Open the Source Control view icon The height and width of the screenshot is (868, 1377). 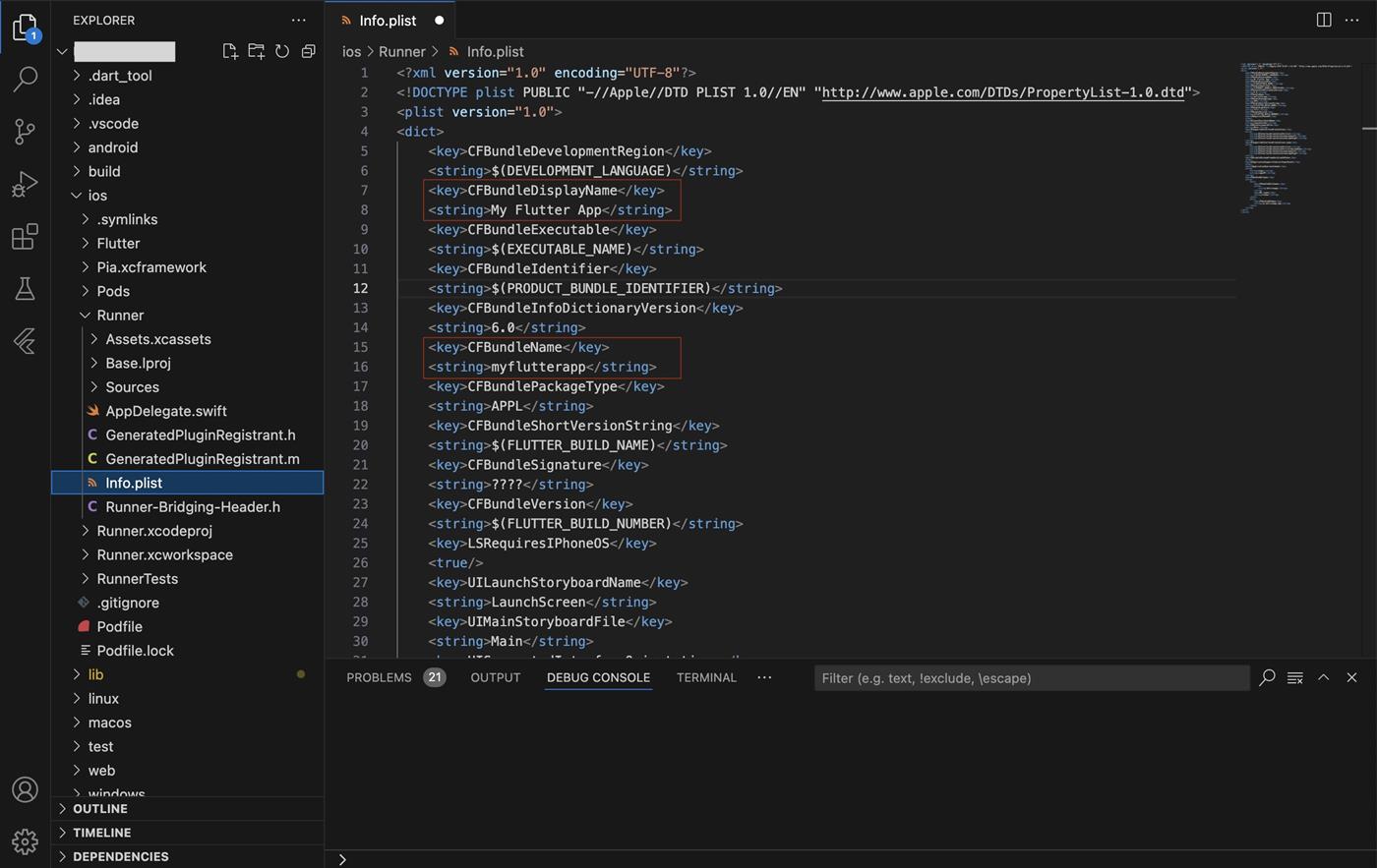26,131
